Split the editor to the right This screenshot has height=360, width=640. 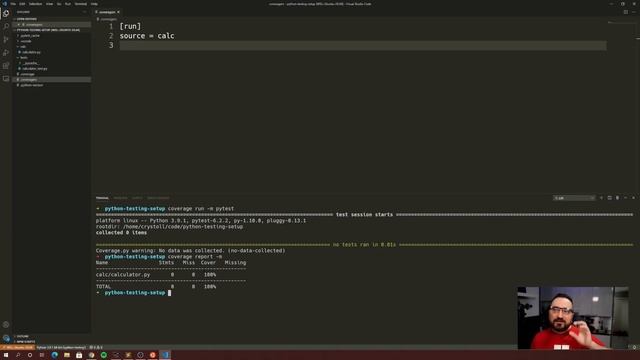(x=626, y=12)
